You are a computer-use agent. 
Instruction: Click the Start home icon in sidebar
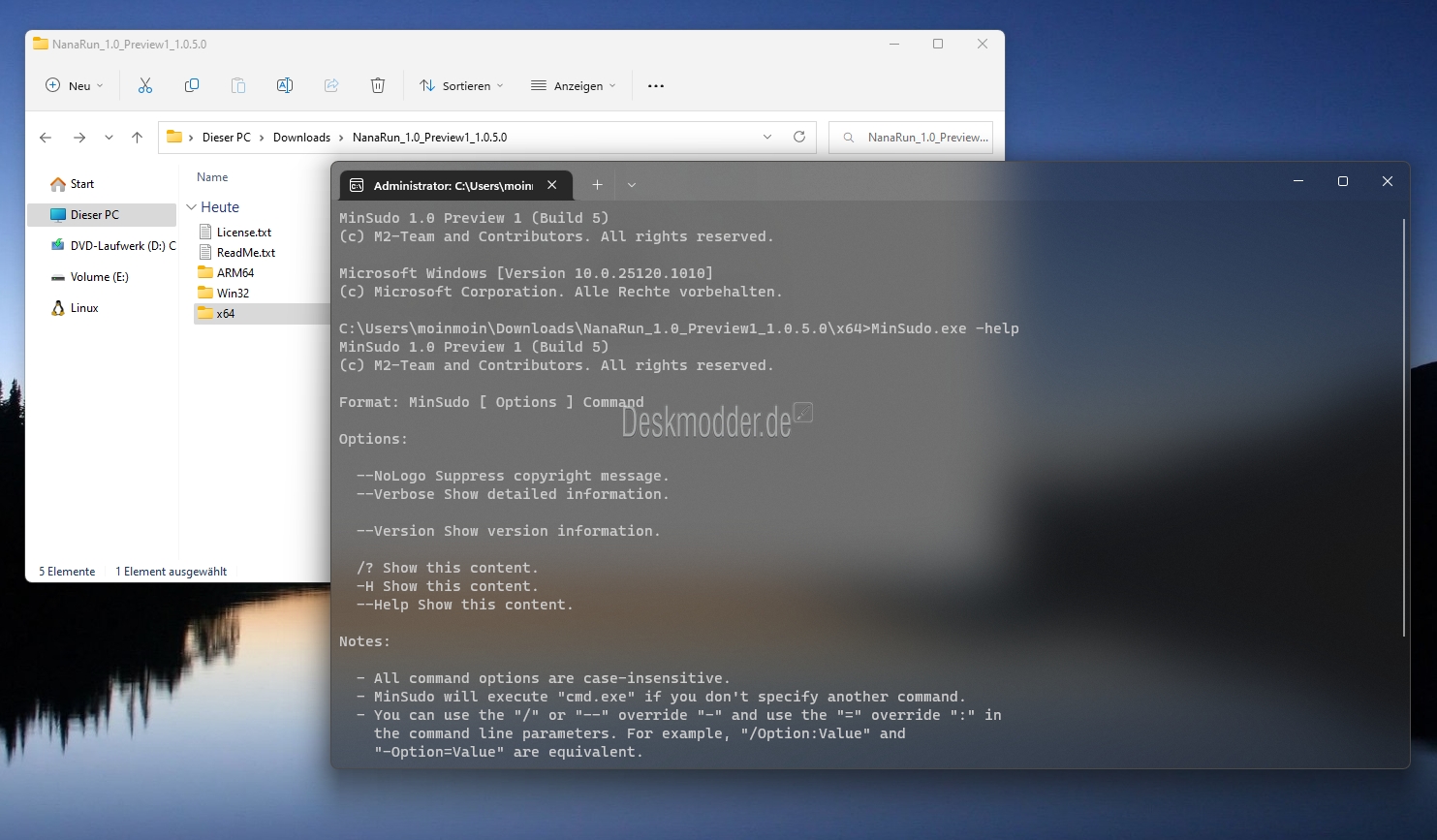click(x=58, y=184)
